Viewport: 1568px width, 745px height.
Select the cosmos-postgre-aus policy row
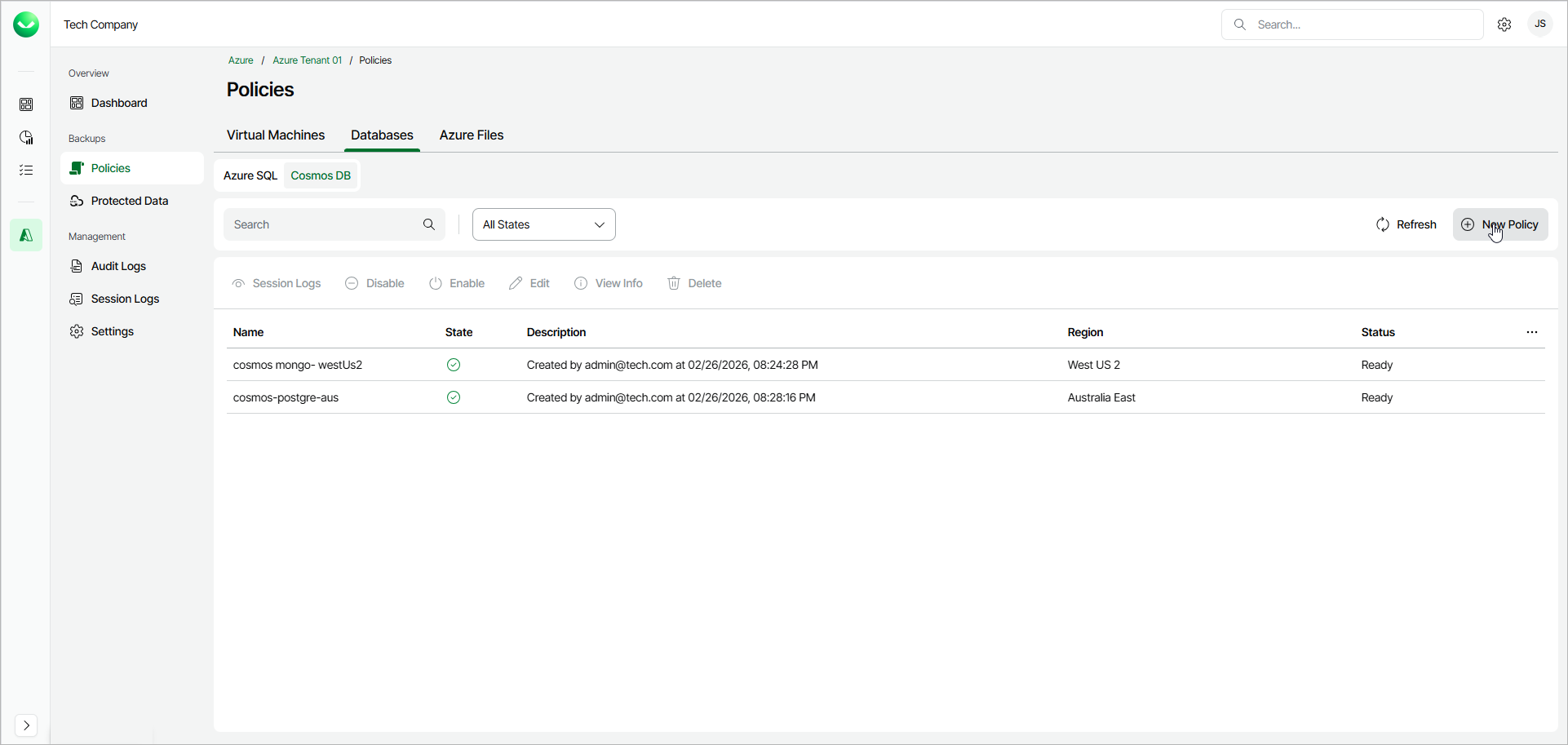tap(286, 397)
